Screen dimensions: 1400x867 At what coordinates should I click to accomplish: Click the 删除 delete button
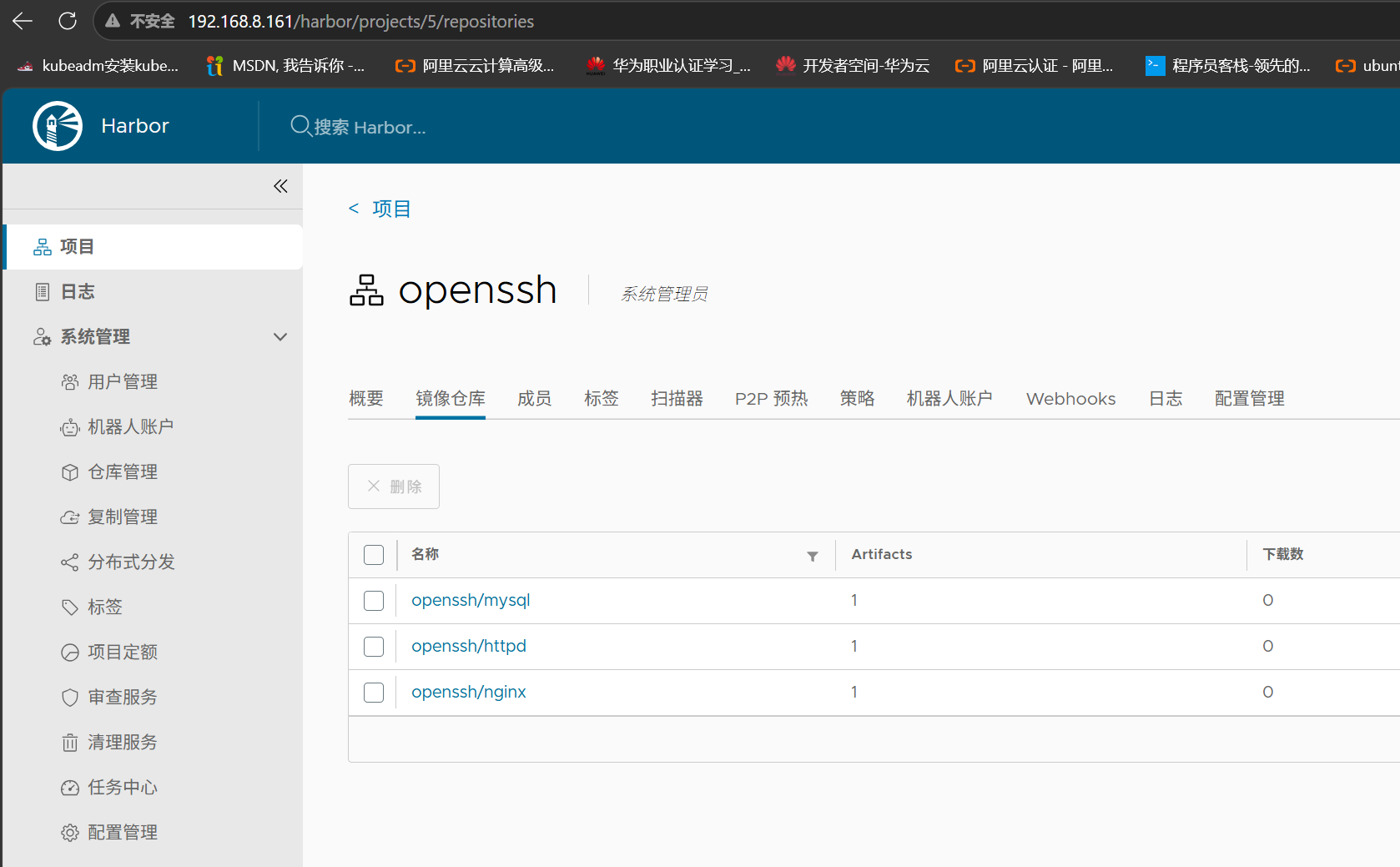click(x=394, y=486)
